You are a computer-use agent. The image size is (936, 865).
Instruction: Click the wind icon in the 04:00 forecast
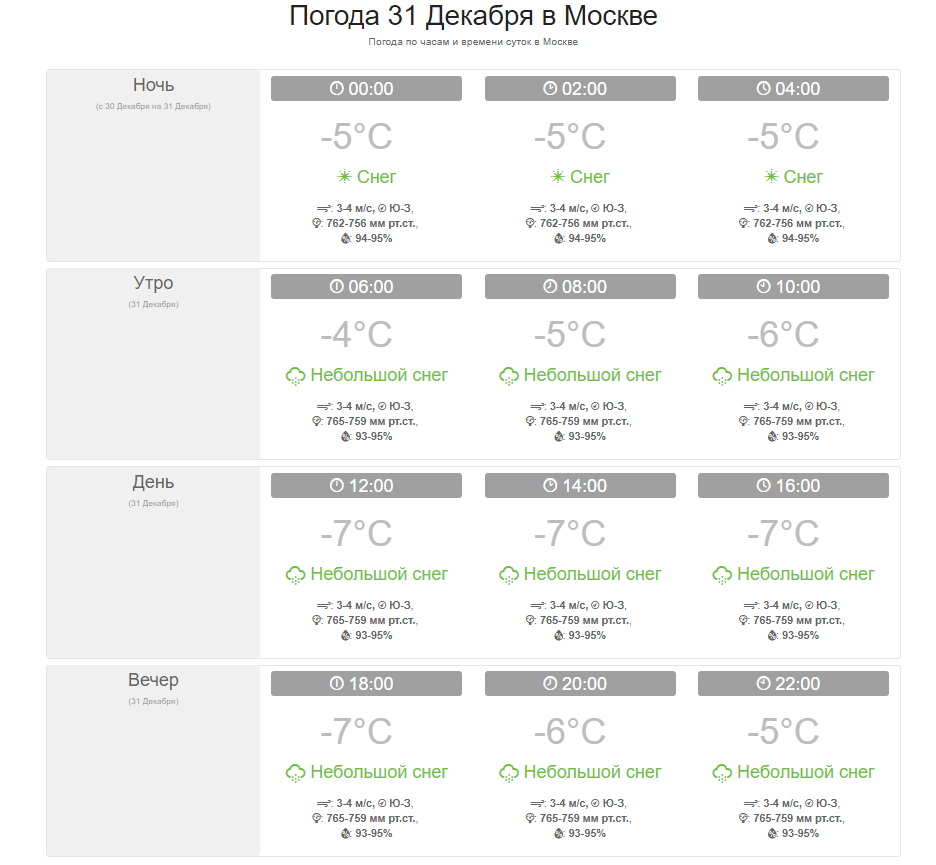coord(751,208)
